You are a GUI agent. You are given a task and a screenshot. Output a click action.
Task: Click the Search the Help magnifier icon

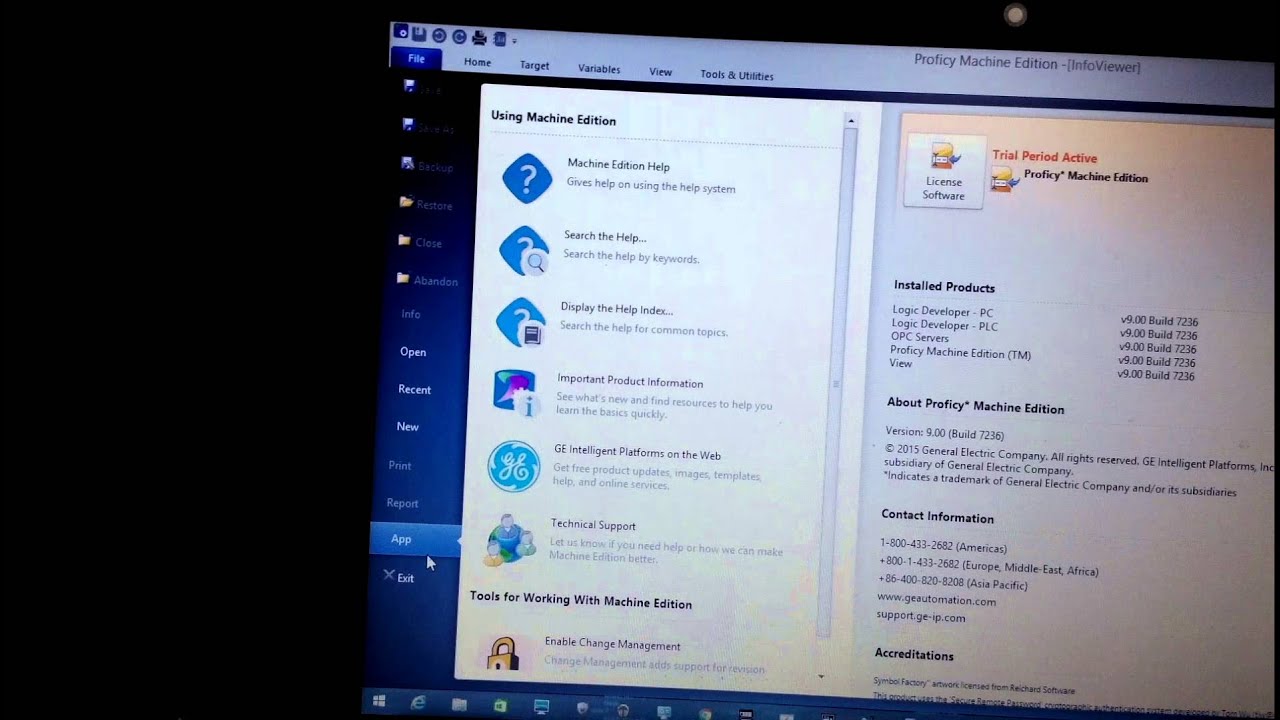[524, 251]
